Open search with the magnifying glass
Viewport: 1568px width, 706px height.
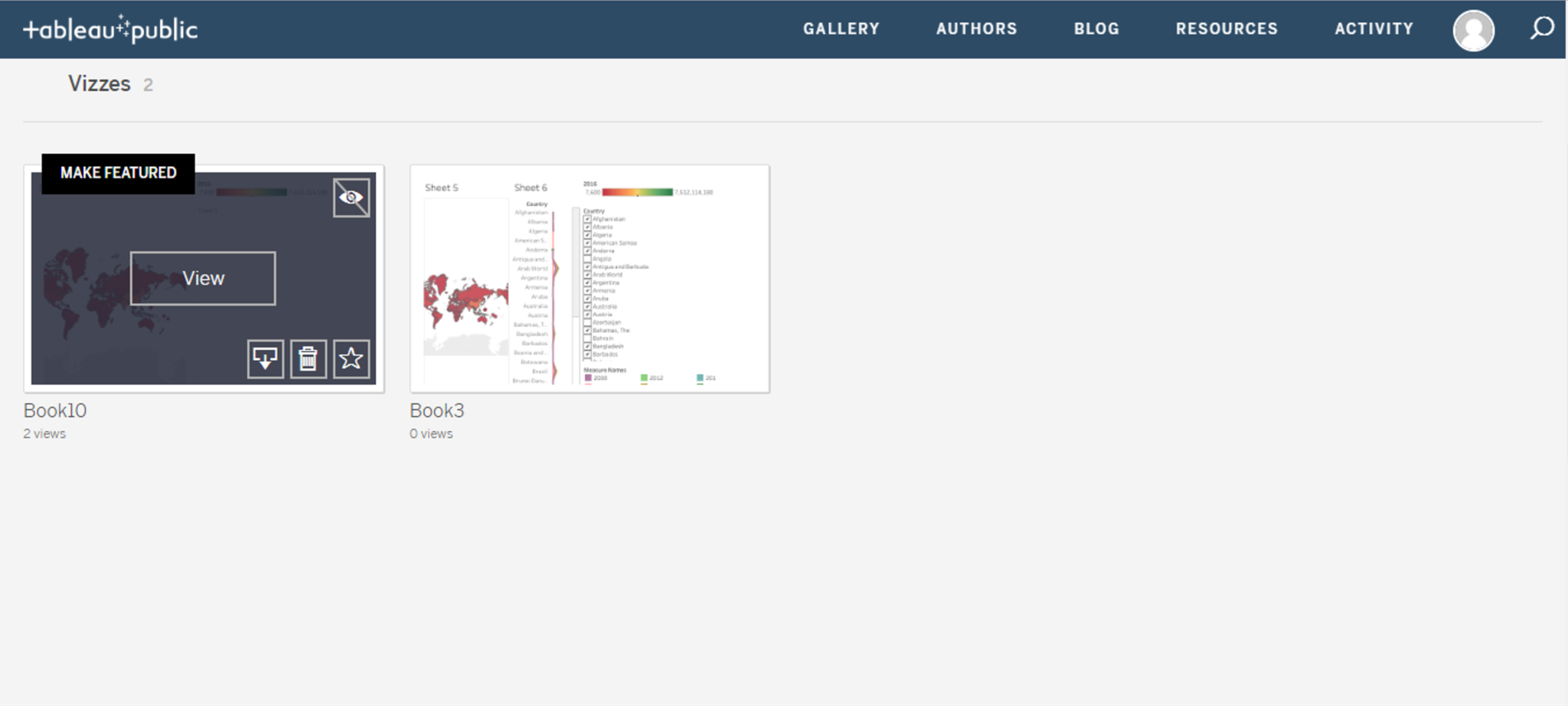[x=1542, y=28]
